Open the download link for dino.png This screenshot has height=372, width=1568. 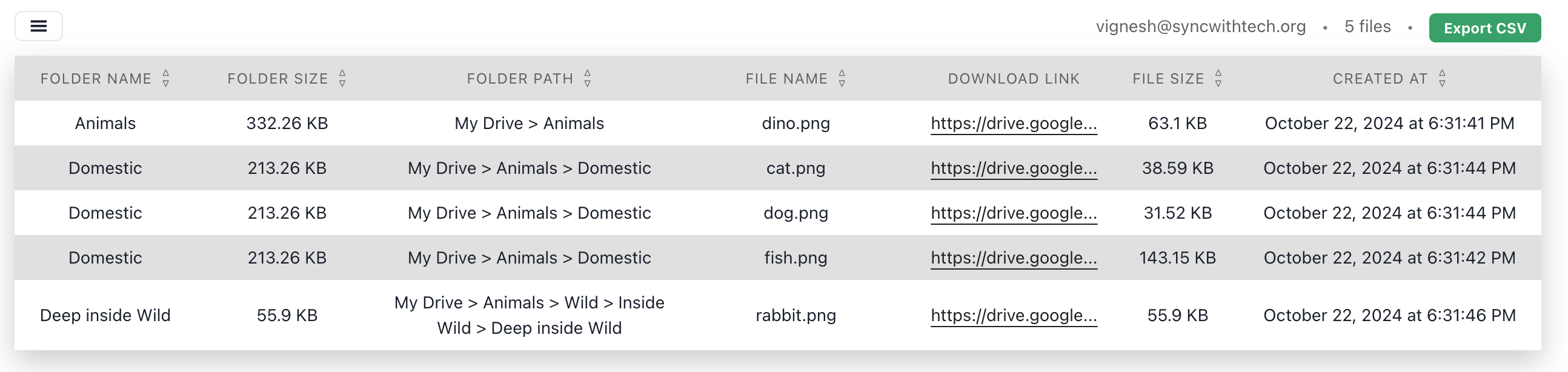tap(1014, 123)
